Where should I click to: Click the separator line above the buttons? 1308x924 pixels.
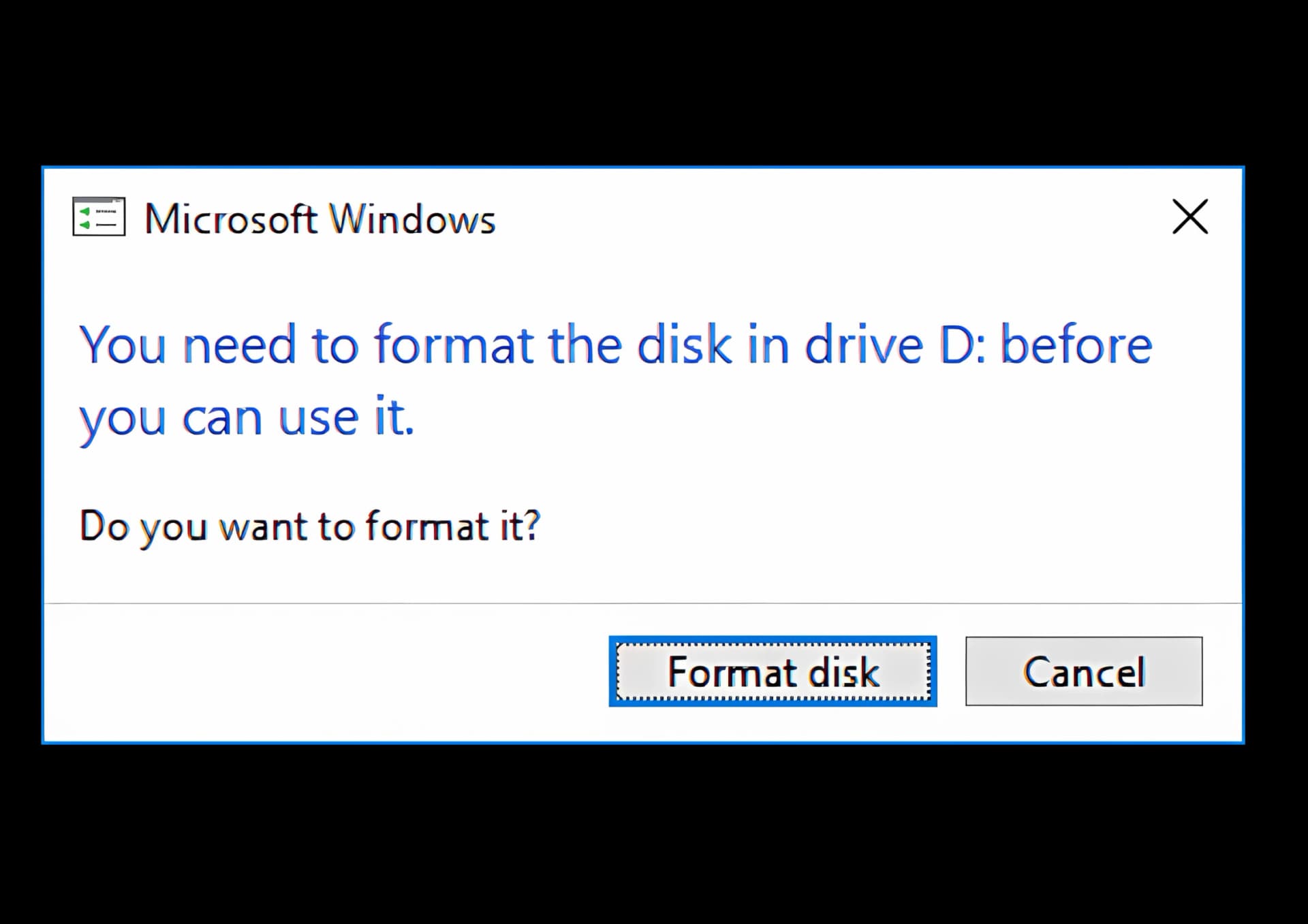coord(643,603)
